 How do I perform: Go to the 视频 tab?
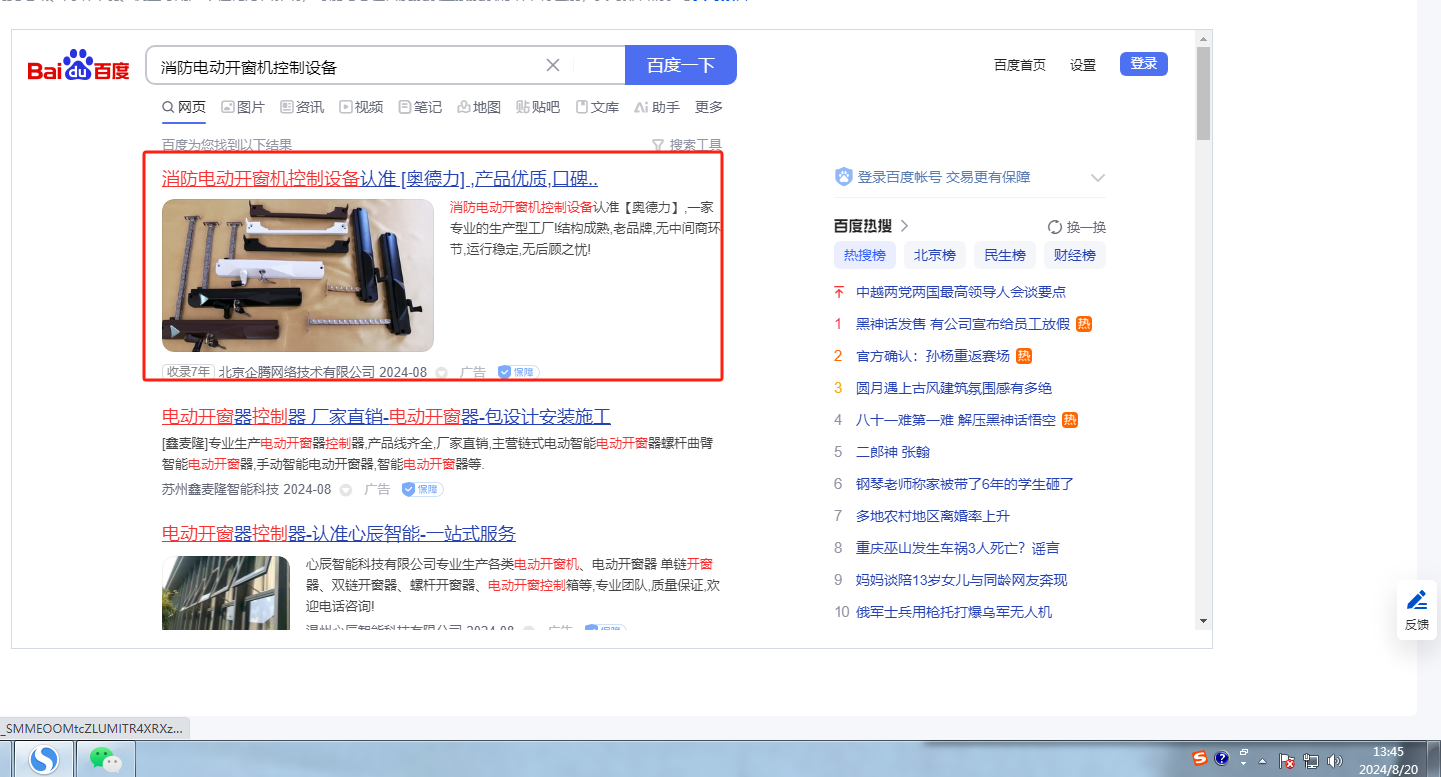[361, 107]
